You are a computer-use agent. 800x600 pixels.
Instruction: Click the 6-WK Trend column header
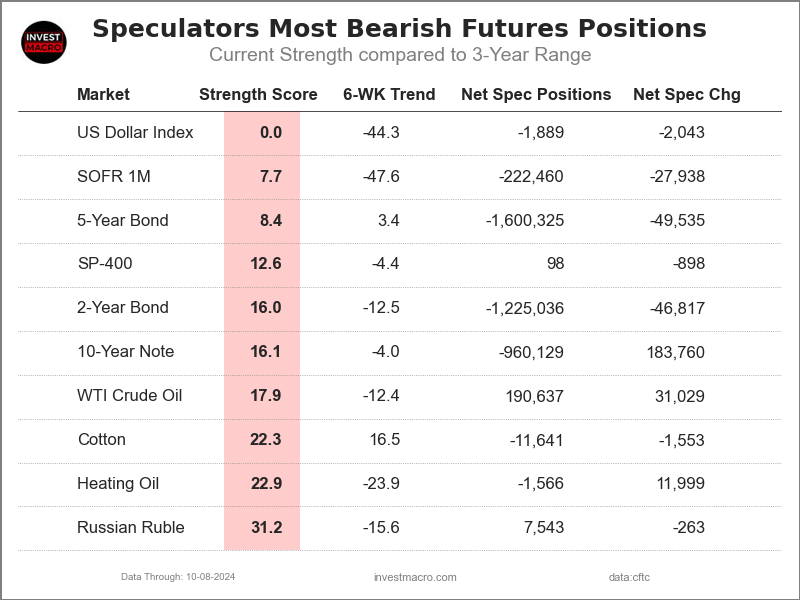(388, 95)
